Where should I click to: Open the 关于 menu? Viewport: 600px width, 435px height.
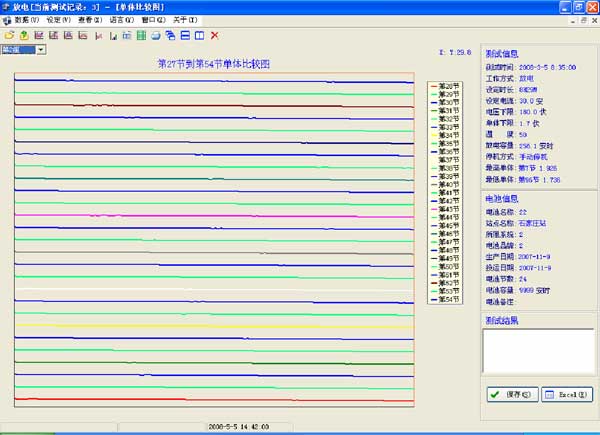click(185, 20)
